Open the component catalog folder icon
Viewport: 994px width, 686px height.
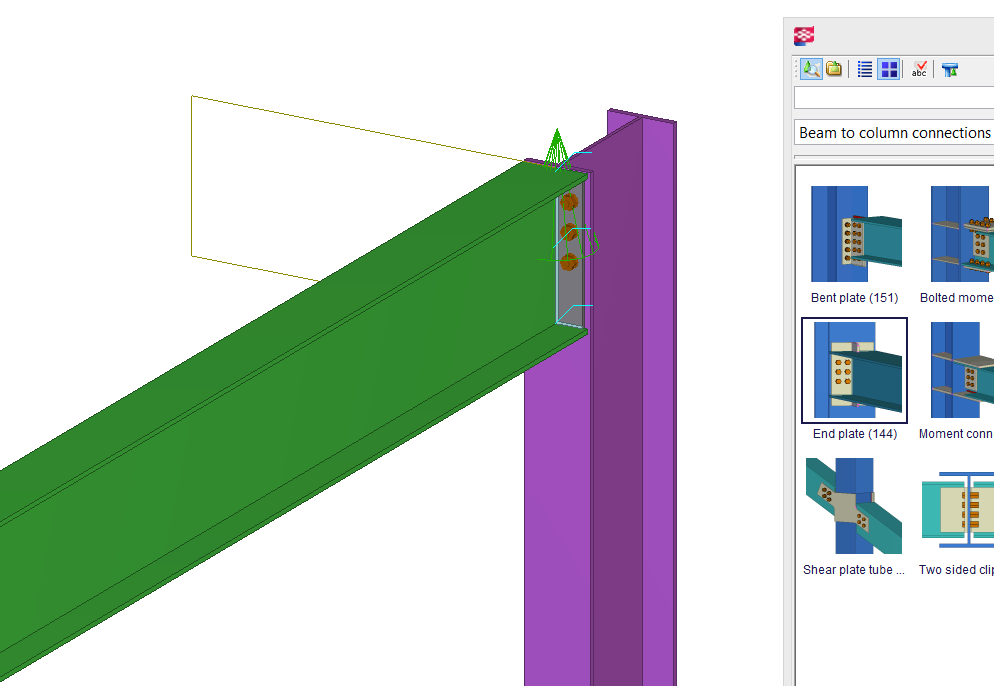pos(834,68)
